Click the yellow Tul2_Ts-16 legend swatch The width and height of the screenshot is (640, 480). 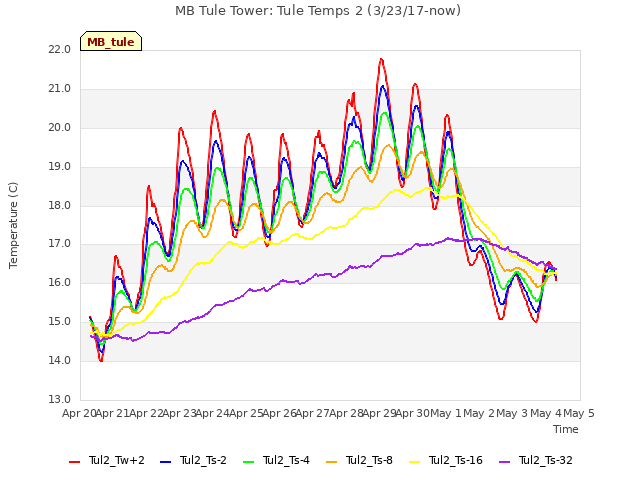click(414, 462)
